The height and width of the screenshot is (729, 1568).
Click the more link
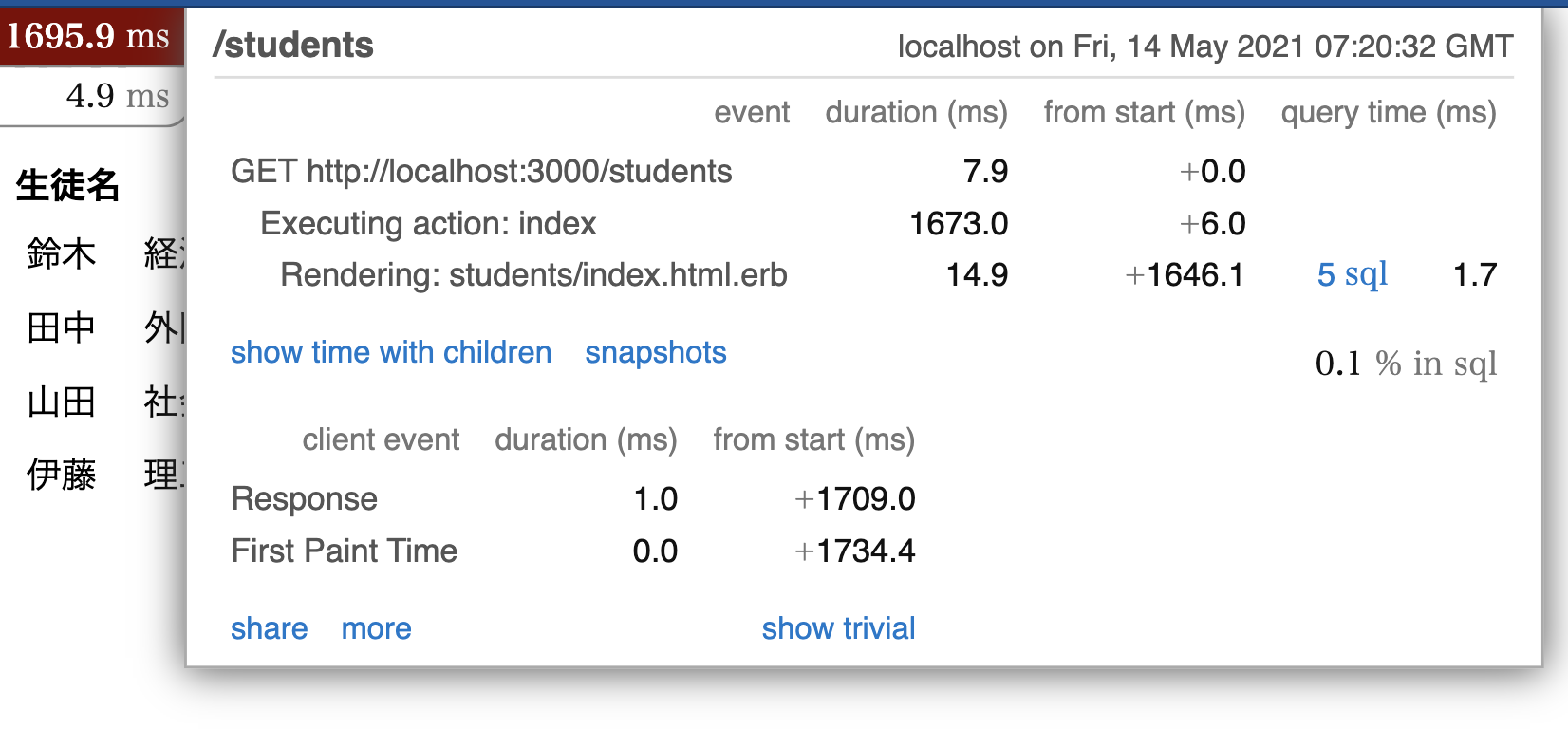(x=376, y=628)
